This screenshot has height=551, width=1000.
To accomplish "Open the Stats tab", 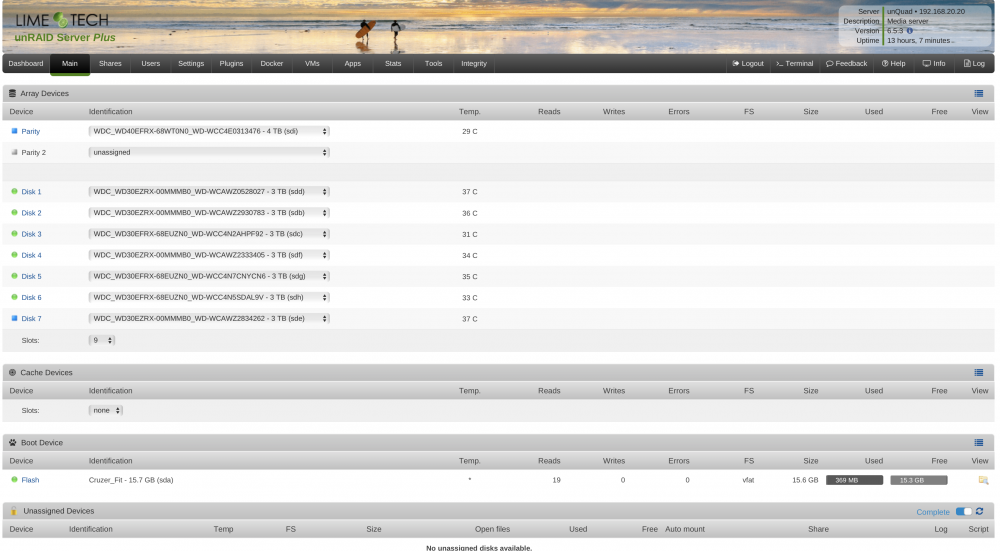I will 393,64.
